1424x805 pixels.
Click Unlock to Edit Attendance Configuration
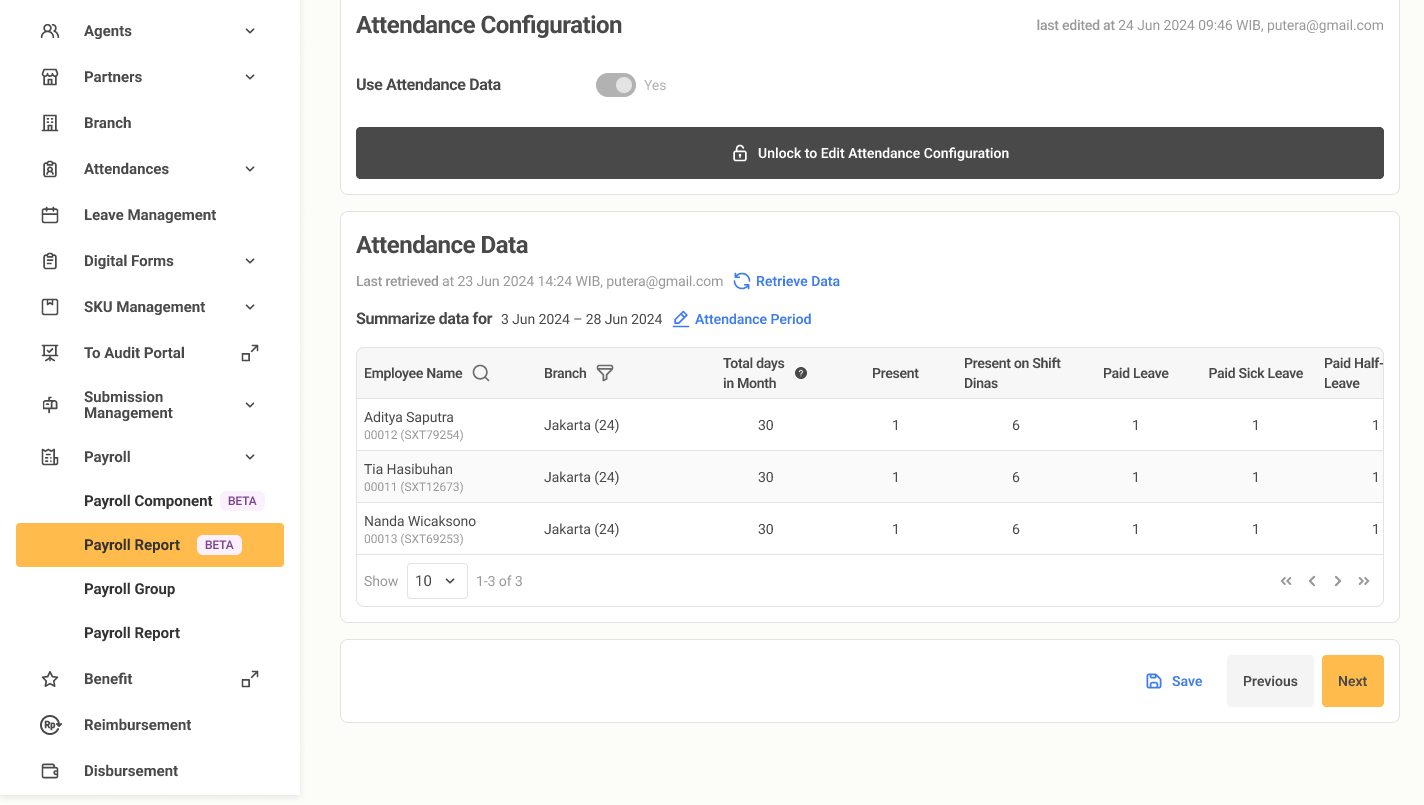click(869, 153)
